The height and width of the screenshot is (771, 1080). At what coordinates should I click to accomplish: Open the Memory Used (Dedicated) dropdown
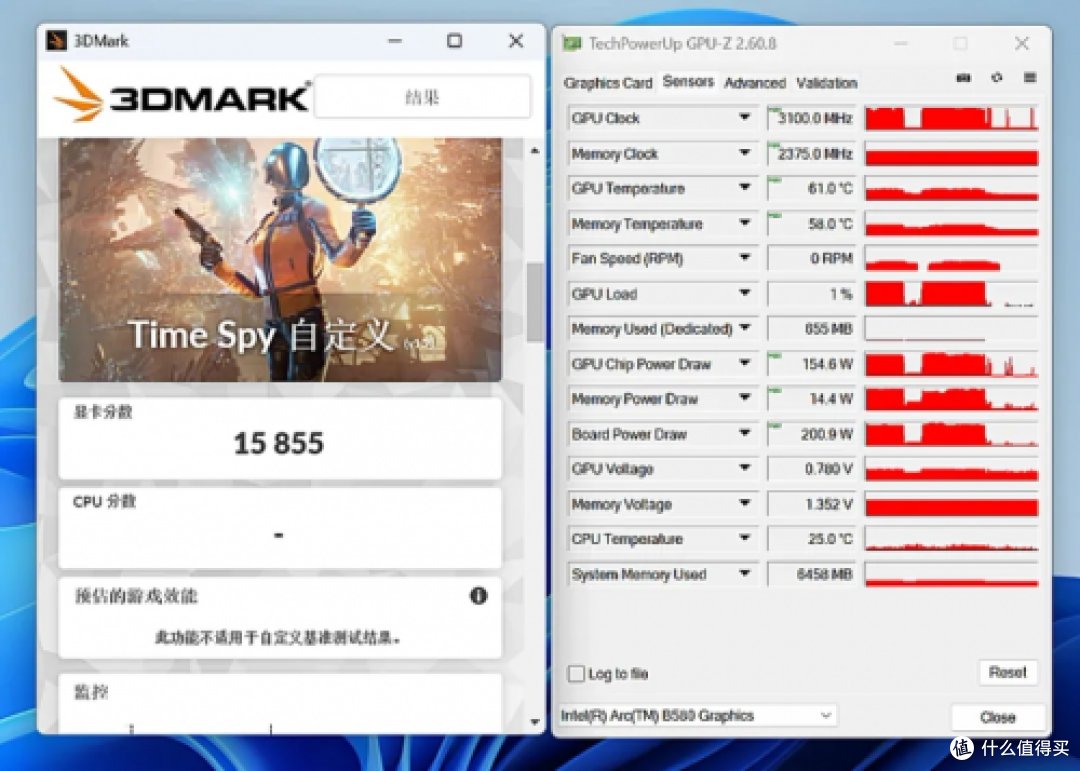[745, 328]
